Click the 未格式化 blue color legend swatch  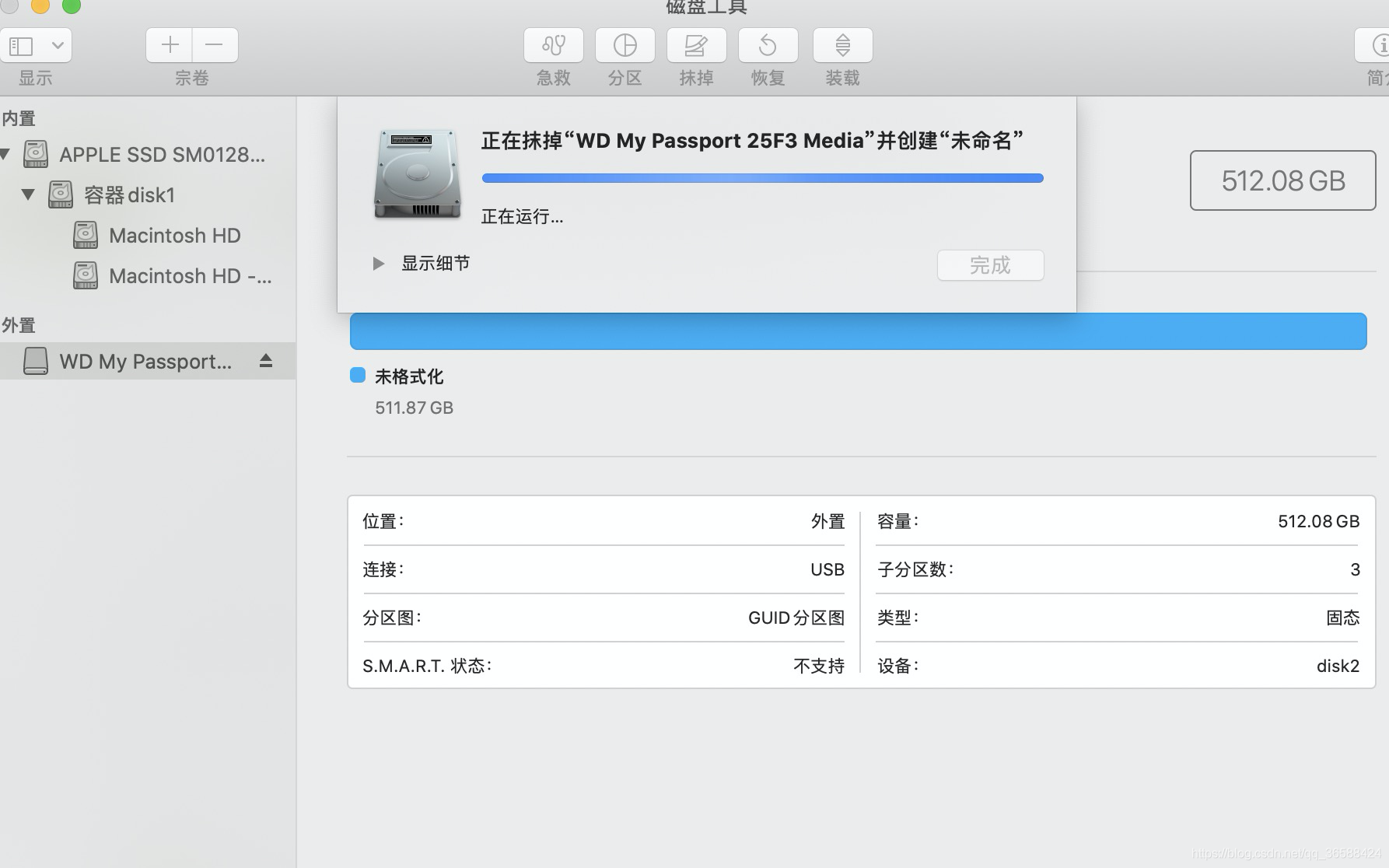tap(358, 375)
